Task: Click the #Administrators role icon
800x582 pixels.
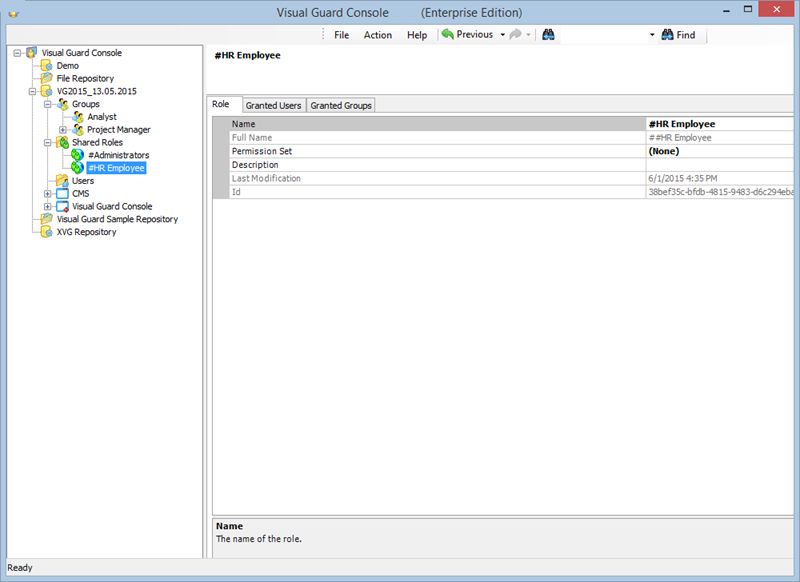Action: [78, 155]
